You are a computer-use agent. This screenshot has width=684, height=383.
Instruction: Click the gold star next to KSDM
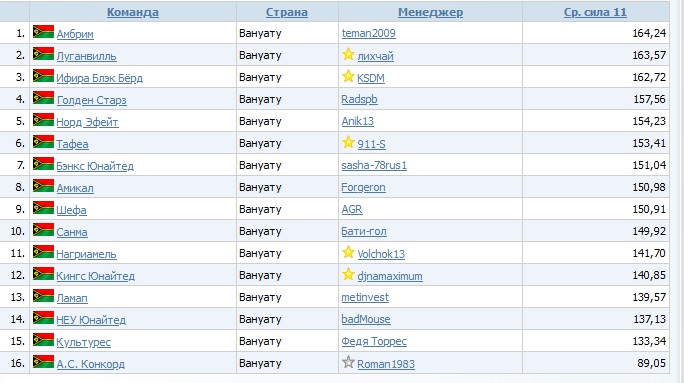pos(348,76)
